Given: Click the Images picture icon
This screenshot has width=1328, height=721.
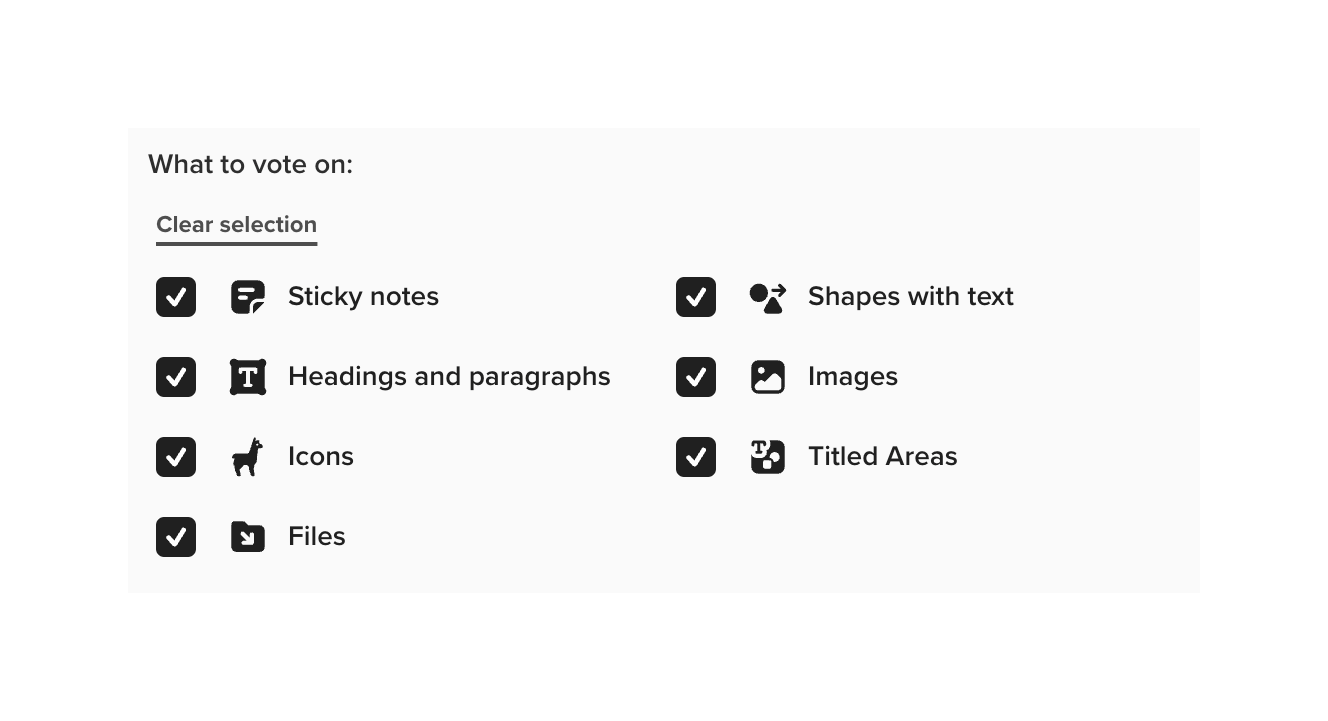Looking at the screenshot, I should [x=767, y=377].
